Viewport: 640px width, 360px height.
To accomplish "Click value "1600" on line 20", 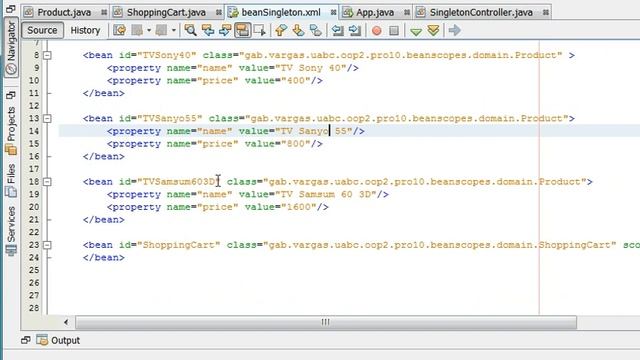I will (299, 207).
